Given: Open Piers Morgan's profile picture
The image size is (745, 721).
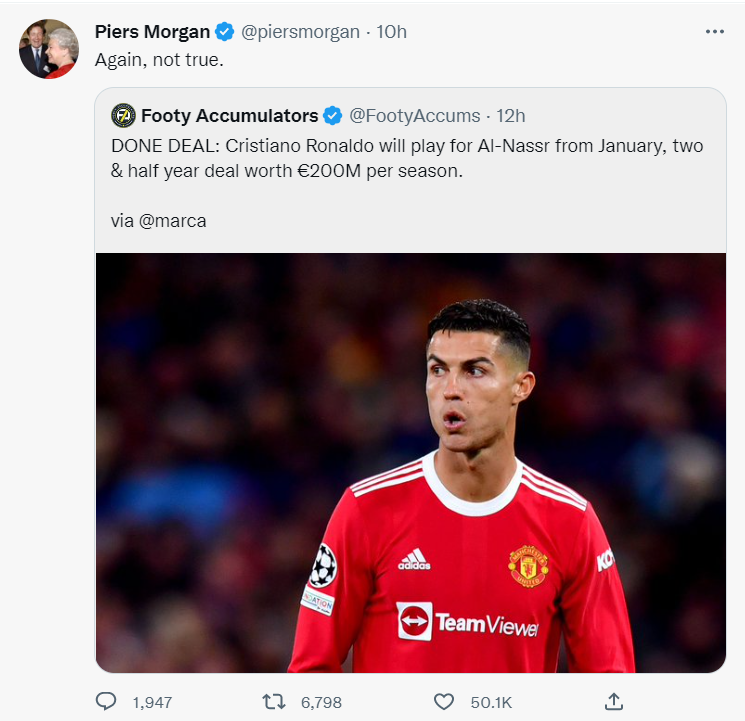Looking at the screenshot, I should (x=49, y=49).
